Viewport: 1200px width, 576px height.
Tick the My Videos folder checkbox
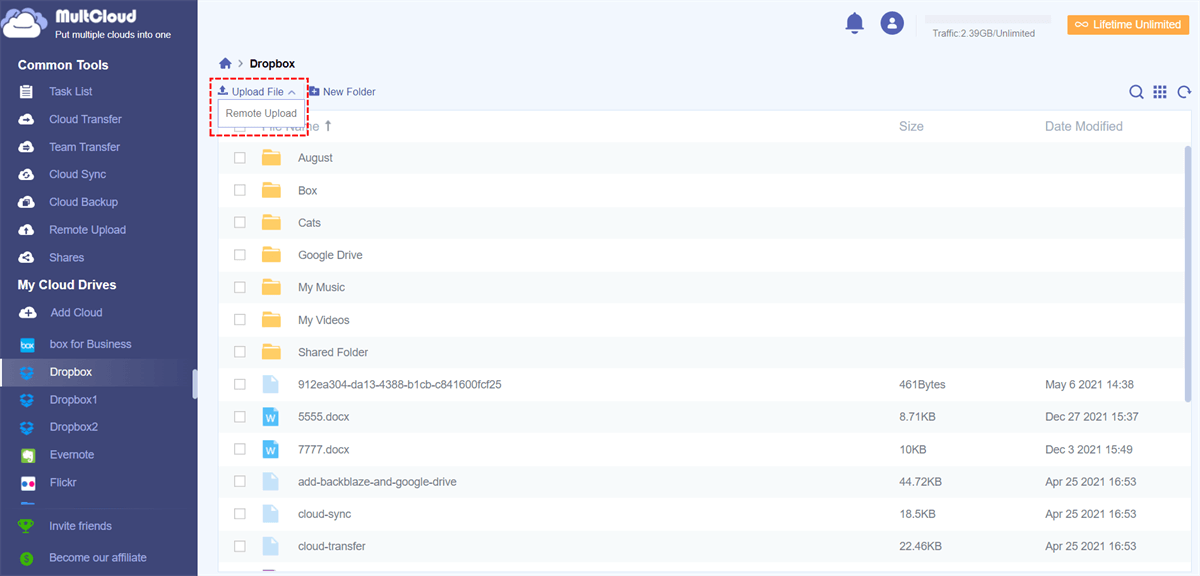point(240,320)
